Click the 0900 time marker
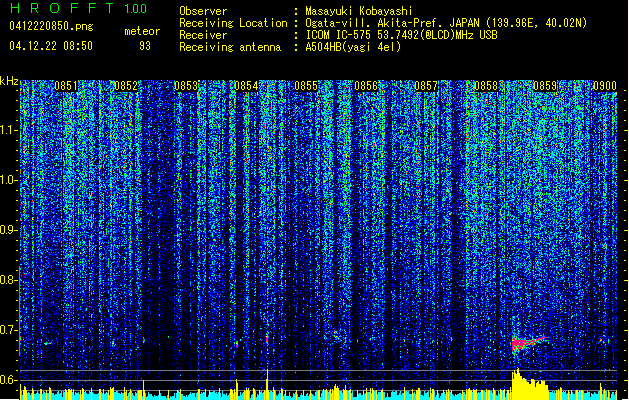Image resolution: width=629 pixels, height=400 pixels. pos(605,86)
